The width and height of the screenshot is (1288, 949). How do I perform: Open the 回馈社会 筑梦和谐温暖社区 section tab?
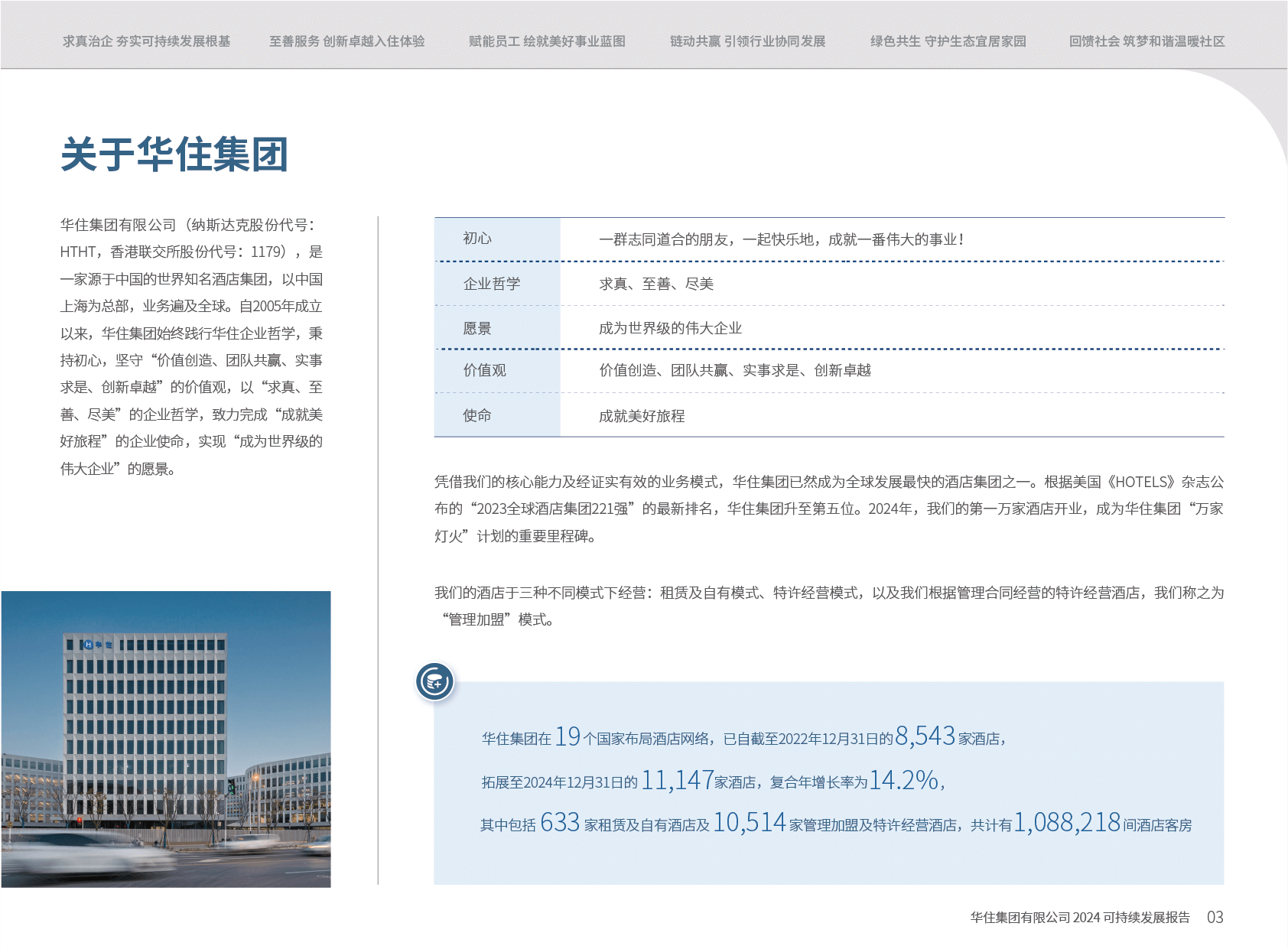[x=1147, y=41]
